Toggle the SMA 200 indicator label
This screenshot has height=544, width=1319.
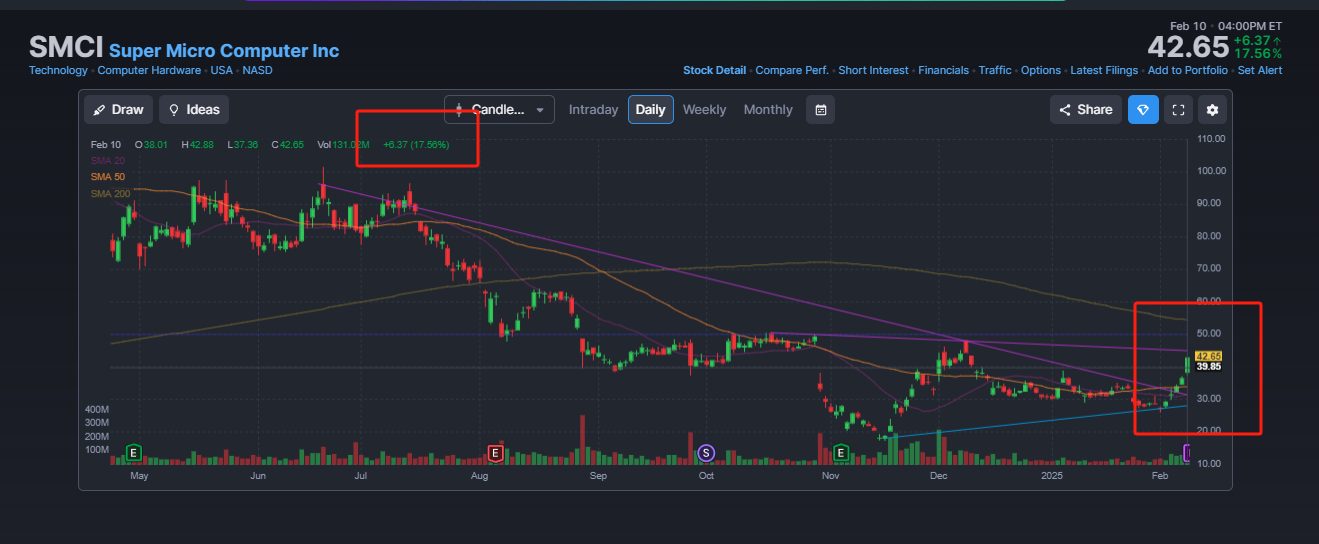coord(110,193)
